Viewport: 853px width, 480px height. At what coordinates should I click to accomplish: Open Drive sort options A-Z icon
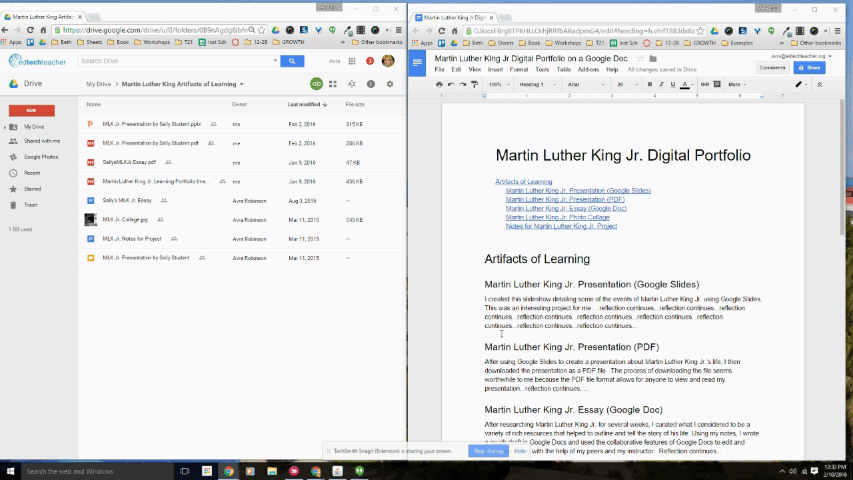point(352,84)
